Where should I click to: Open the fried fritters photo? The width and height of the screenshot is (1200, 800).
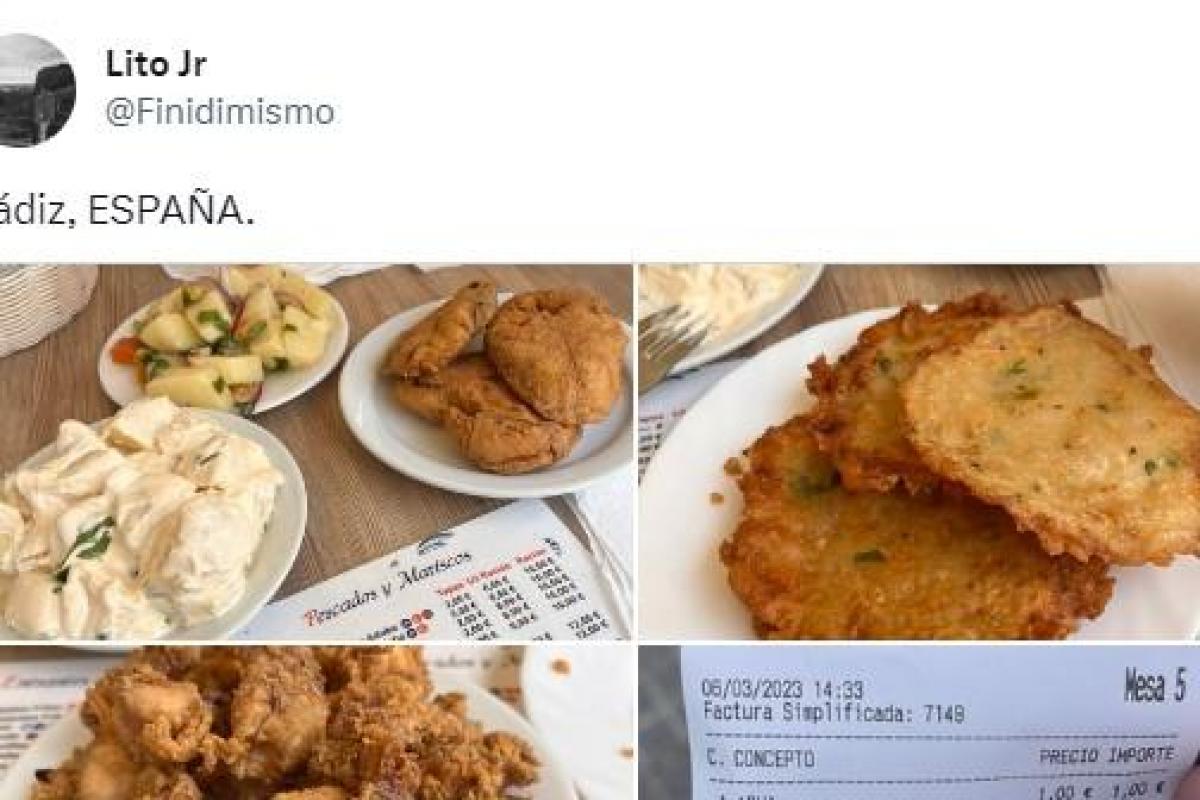point(919,452)
